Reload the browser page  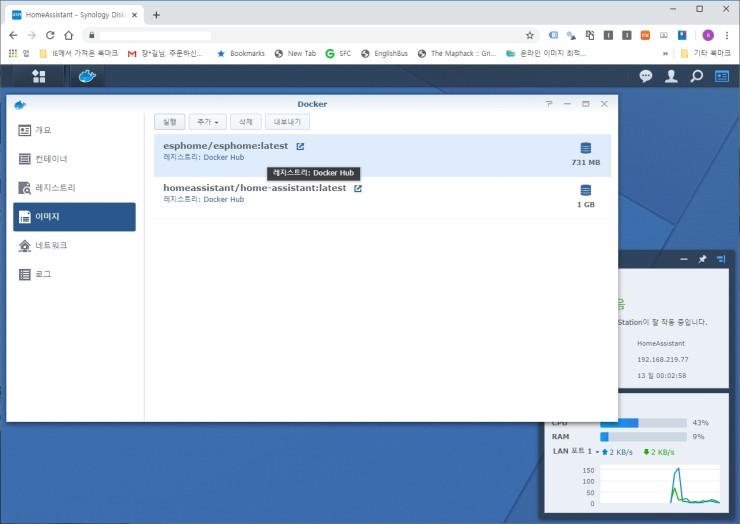click(50, 35)
